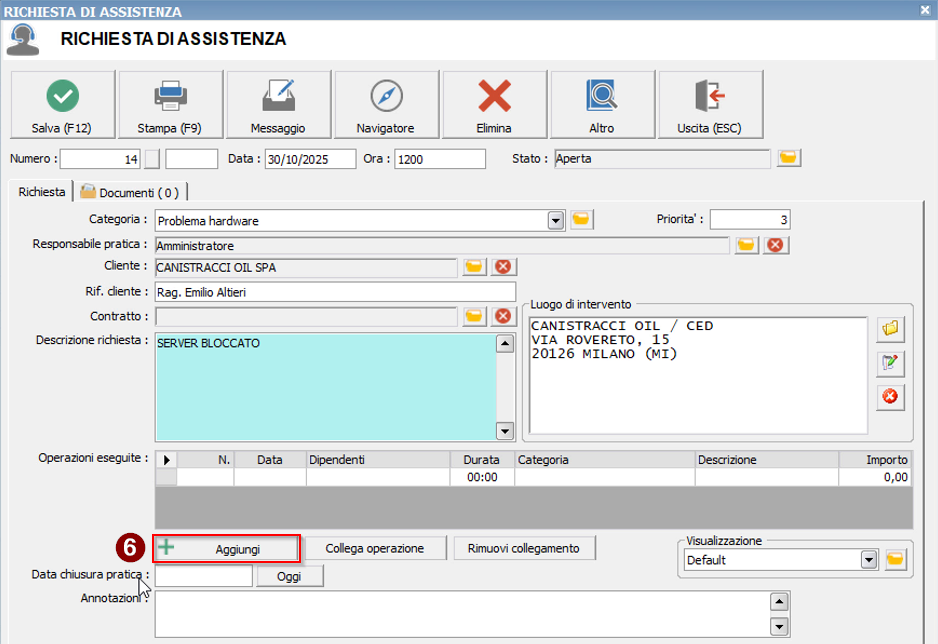Delete the request with Elimina
938x644 pixels.
(494, 105)
